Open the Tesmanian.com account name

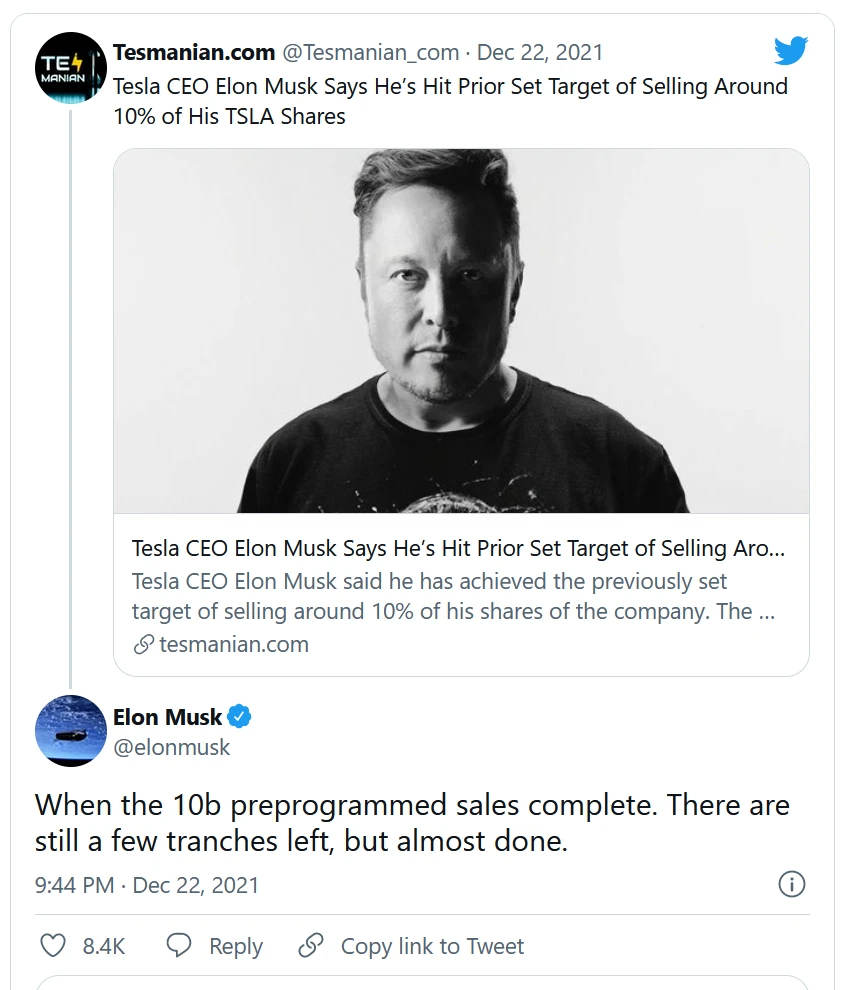pyautogui.click(x=194, y=52)
